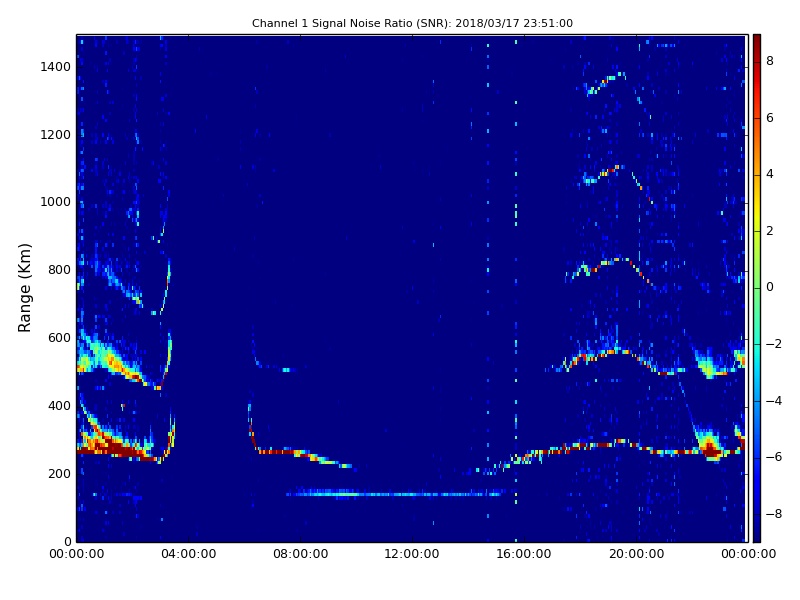Click the arched echo near 1400 km range

tap(607, 83)
